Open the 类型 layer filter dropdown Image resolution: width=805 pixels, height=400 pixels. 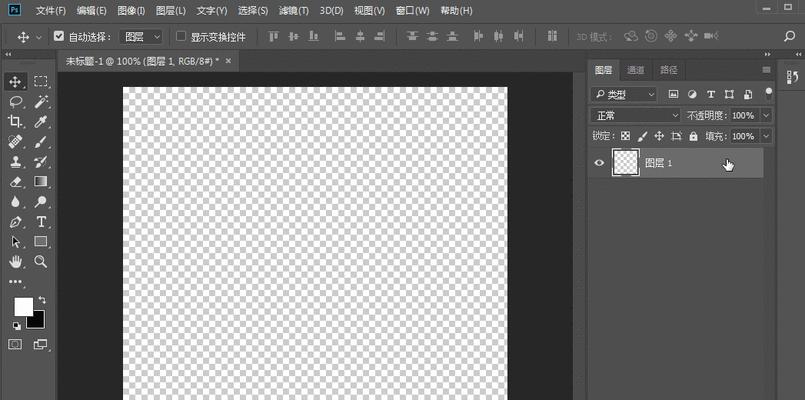(624, 94)
